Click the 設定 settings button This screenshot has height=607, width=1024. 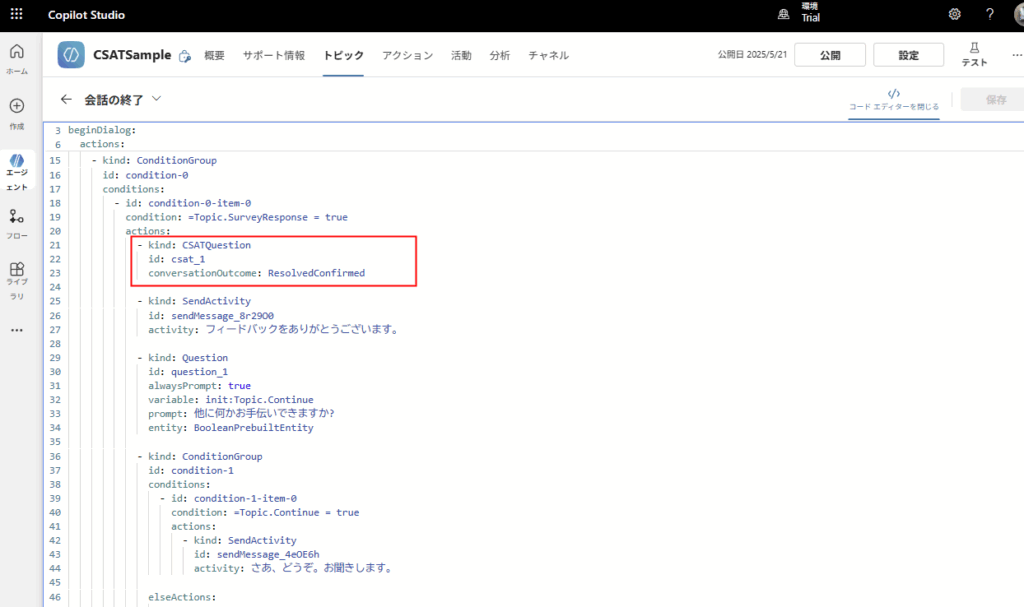click(908, 55)
